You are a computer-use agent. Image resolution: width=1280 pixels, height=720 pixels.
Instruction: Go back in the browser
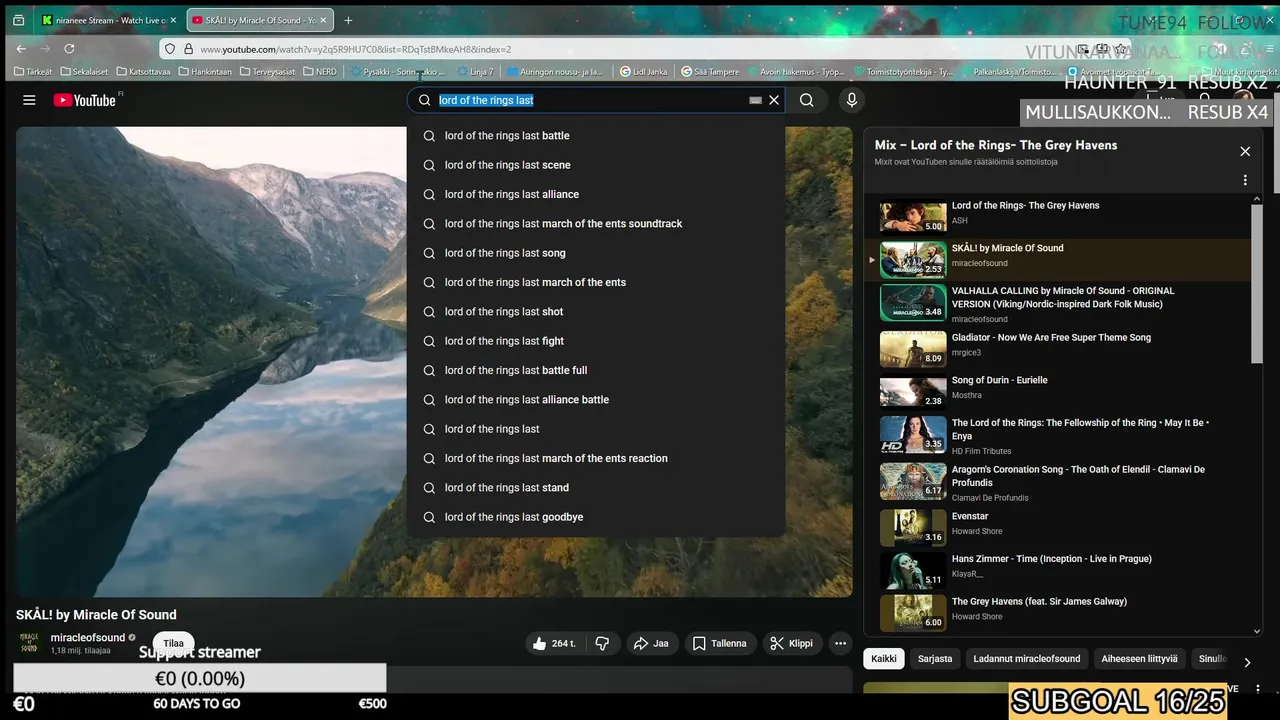21,48
